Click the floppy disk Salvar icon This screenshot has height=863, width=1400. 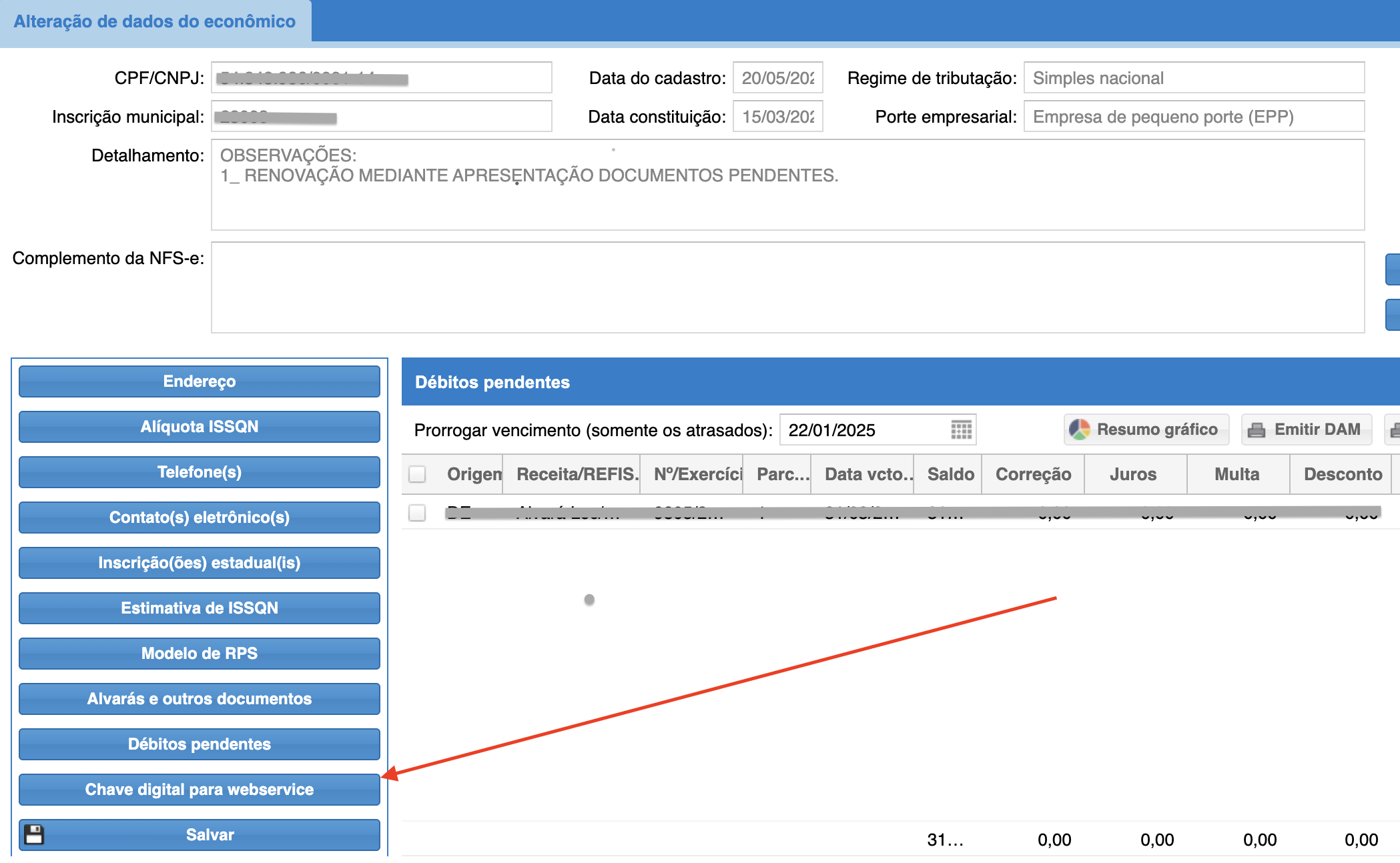34,834
